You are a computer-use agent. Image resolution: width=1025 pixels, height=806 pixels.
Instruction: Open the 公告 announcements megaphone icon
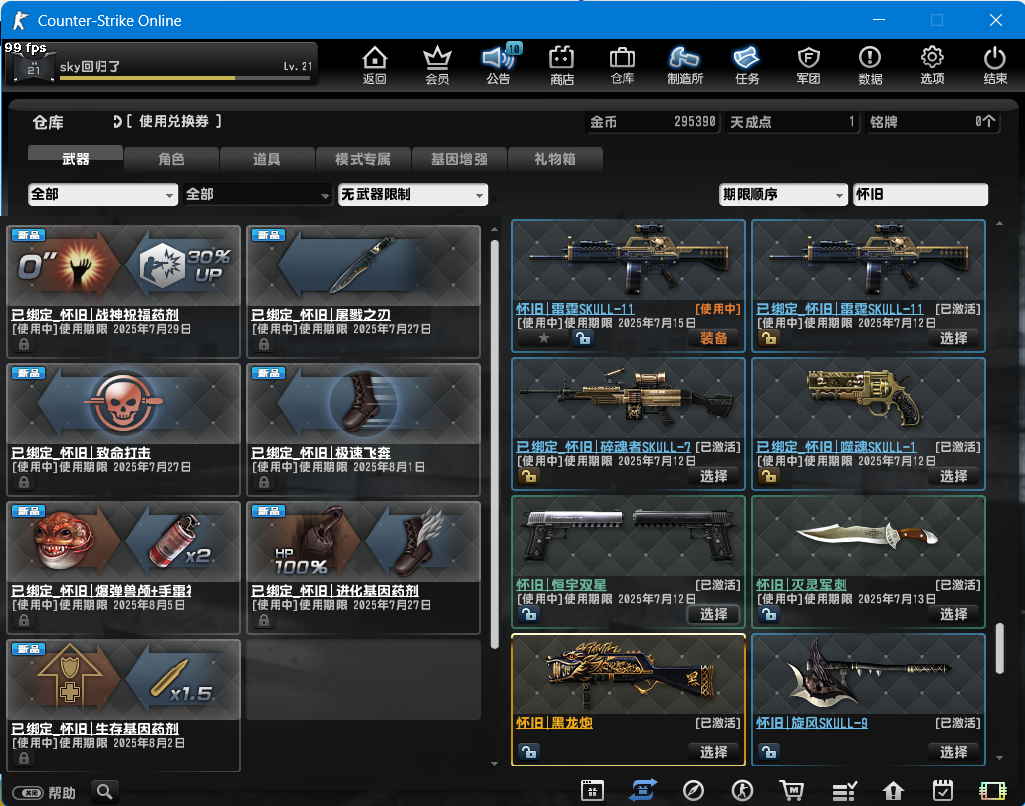[x=499, y=65]
